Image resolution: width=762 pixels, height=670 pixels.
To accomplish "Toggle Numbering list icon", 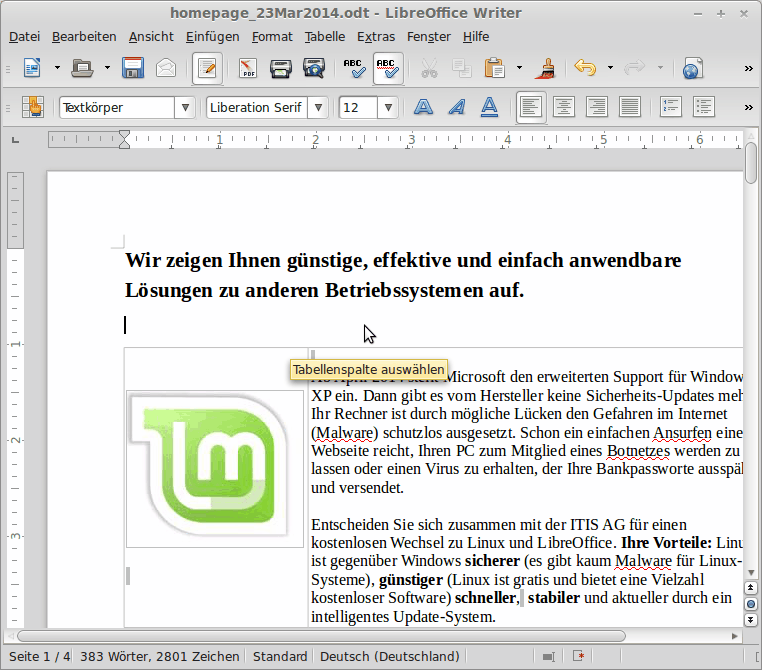I will click(671, 107).
